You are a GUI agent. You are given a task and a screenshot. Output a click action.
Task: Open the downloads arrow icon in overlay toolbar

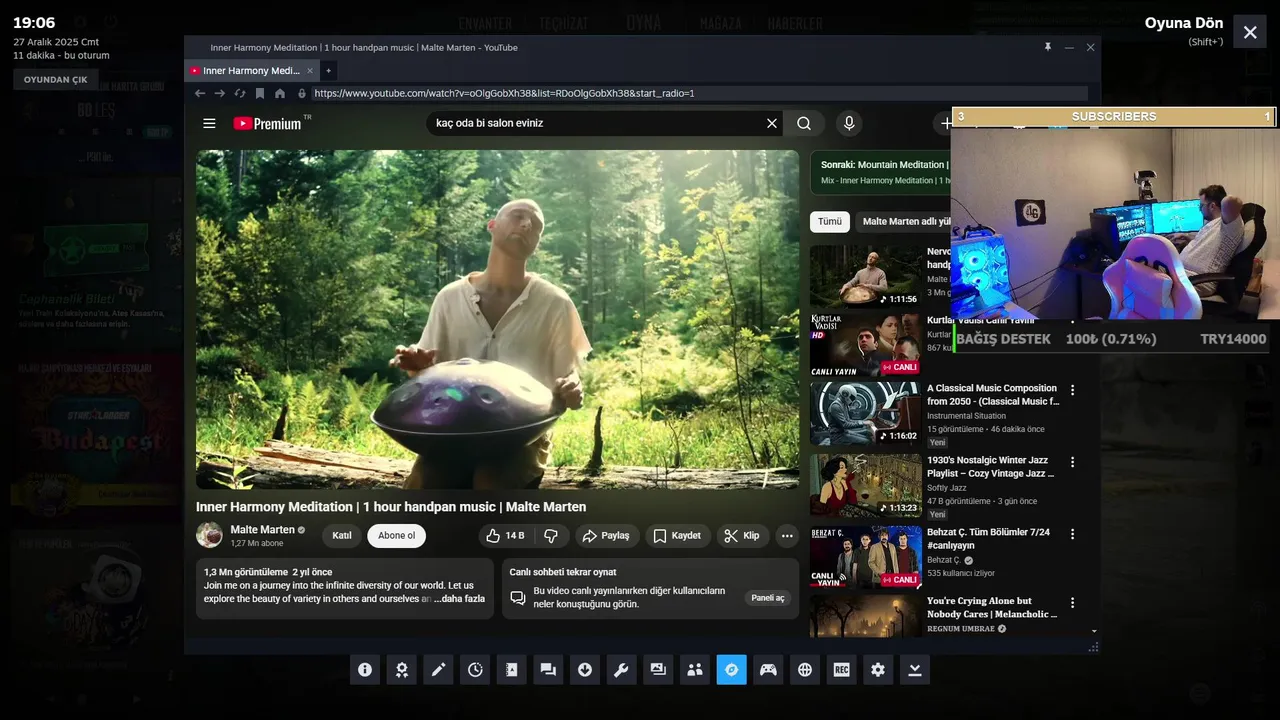coord(585,670)
